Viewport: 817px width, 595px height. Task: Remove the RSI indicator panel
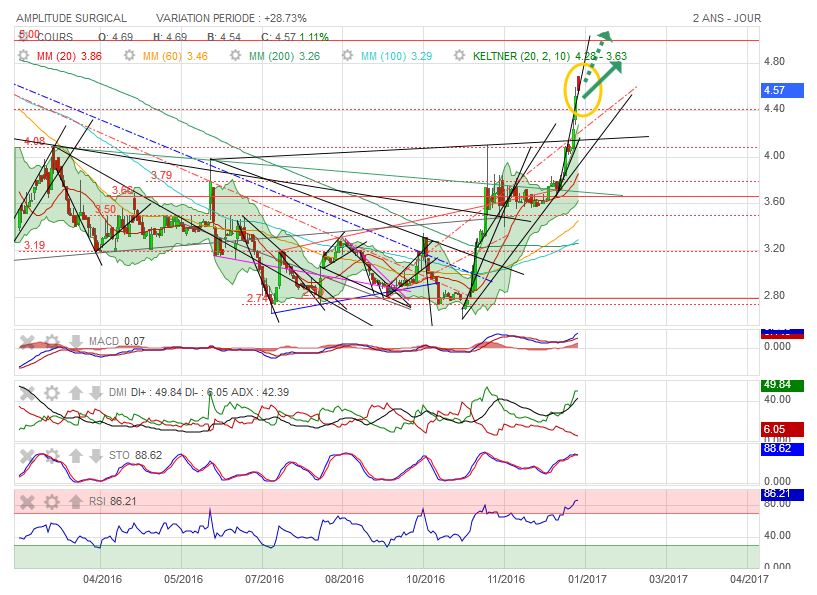click(x=27, y=502)
